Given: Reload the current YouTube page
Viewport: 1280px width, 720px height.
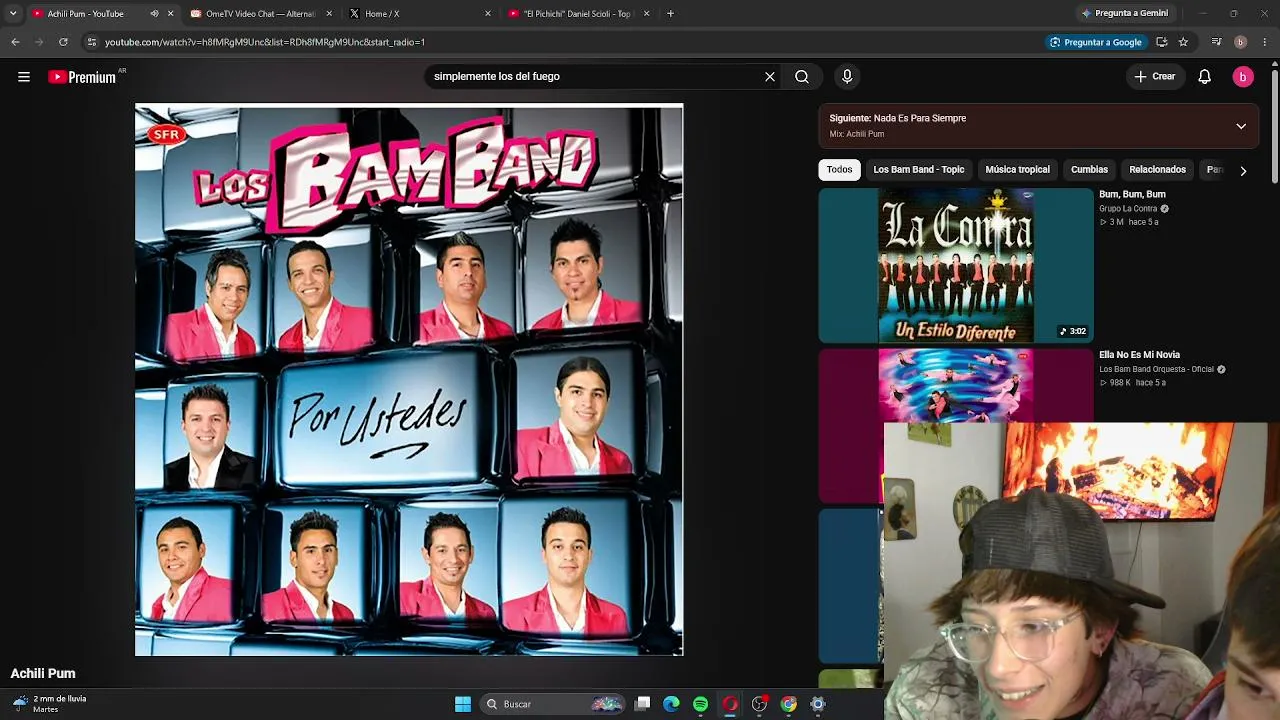Looking at the screenshot, I should pyautogui.click(x=63, y=42).
